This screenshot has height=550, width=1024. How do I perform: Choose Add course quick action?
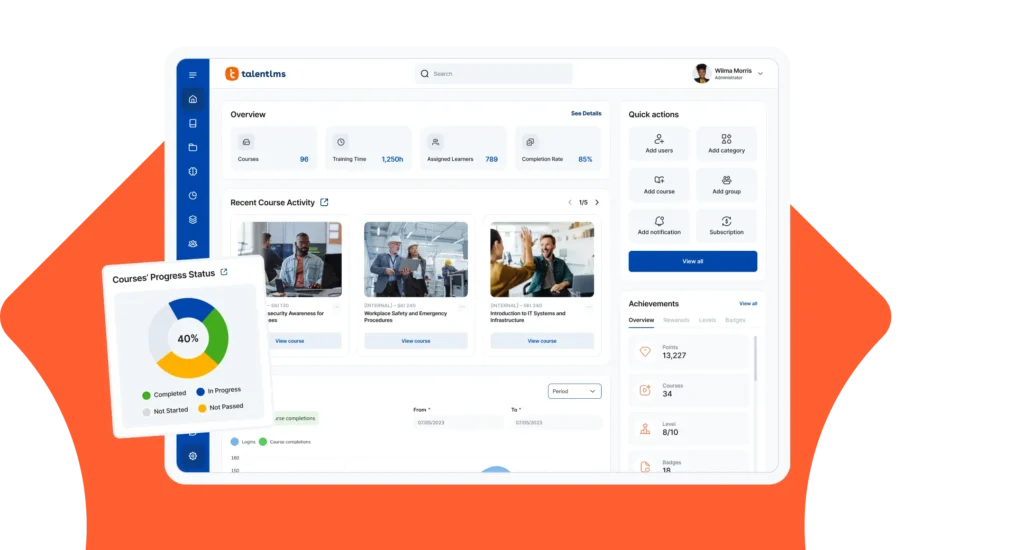[x=659, y=185]
